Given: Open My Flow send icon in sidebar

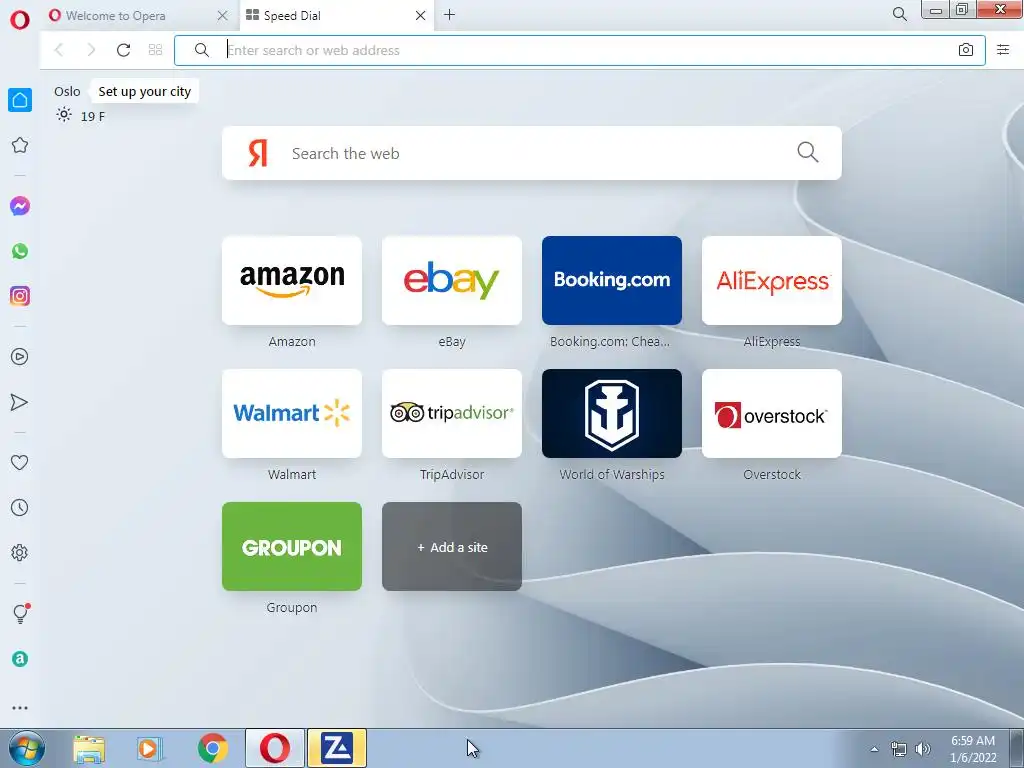Looking at the screenshot, I should coord(20,402).
